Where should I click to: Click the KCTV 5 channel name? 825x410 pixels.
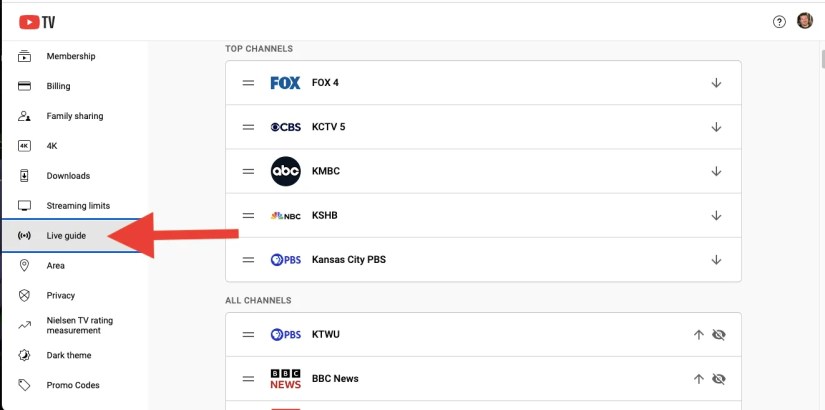[328, 127]
